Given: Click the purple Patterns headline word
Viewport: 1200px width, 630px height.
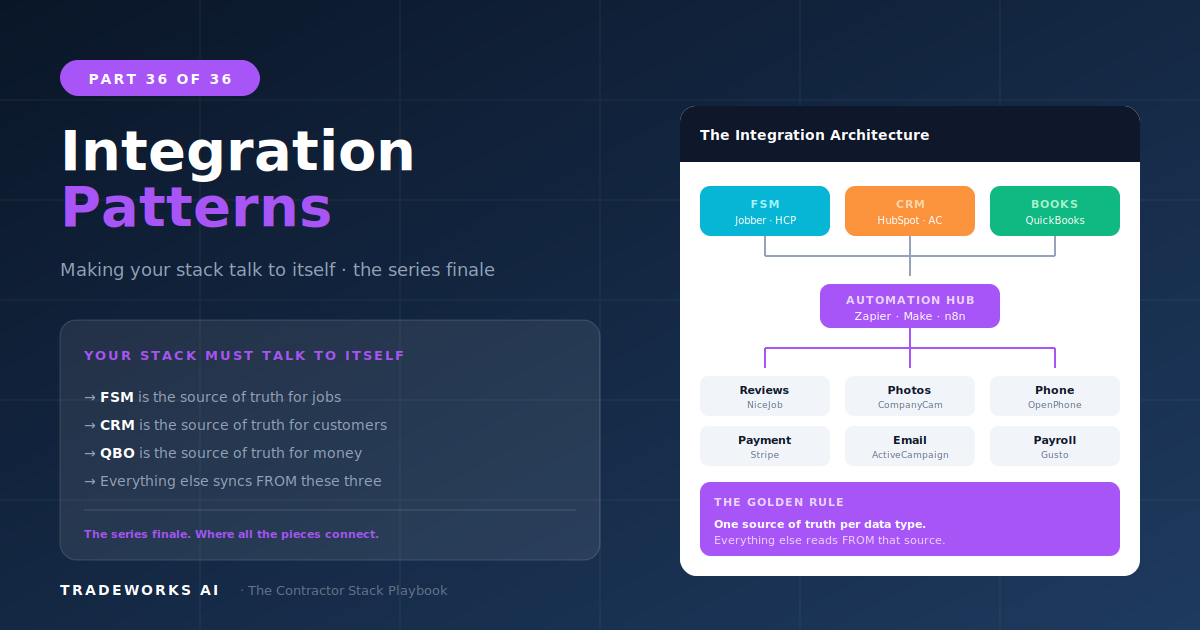Looking at the screenshot, I should point(196,208).
